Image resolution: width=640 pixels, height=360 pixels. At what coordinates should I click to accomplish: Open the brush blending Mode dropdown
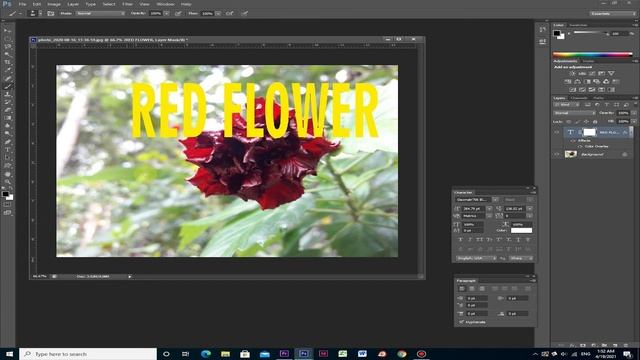(100, 13)
